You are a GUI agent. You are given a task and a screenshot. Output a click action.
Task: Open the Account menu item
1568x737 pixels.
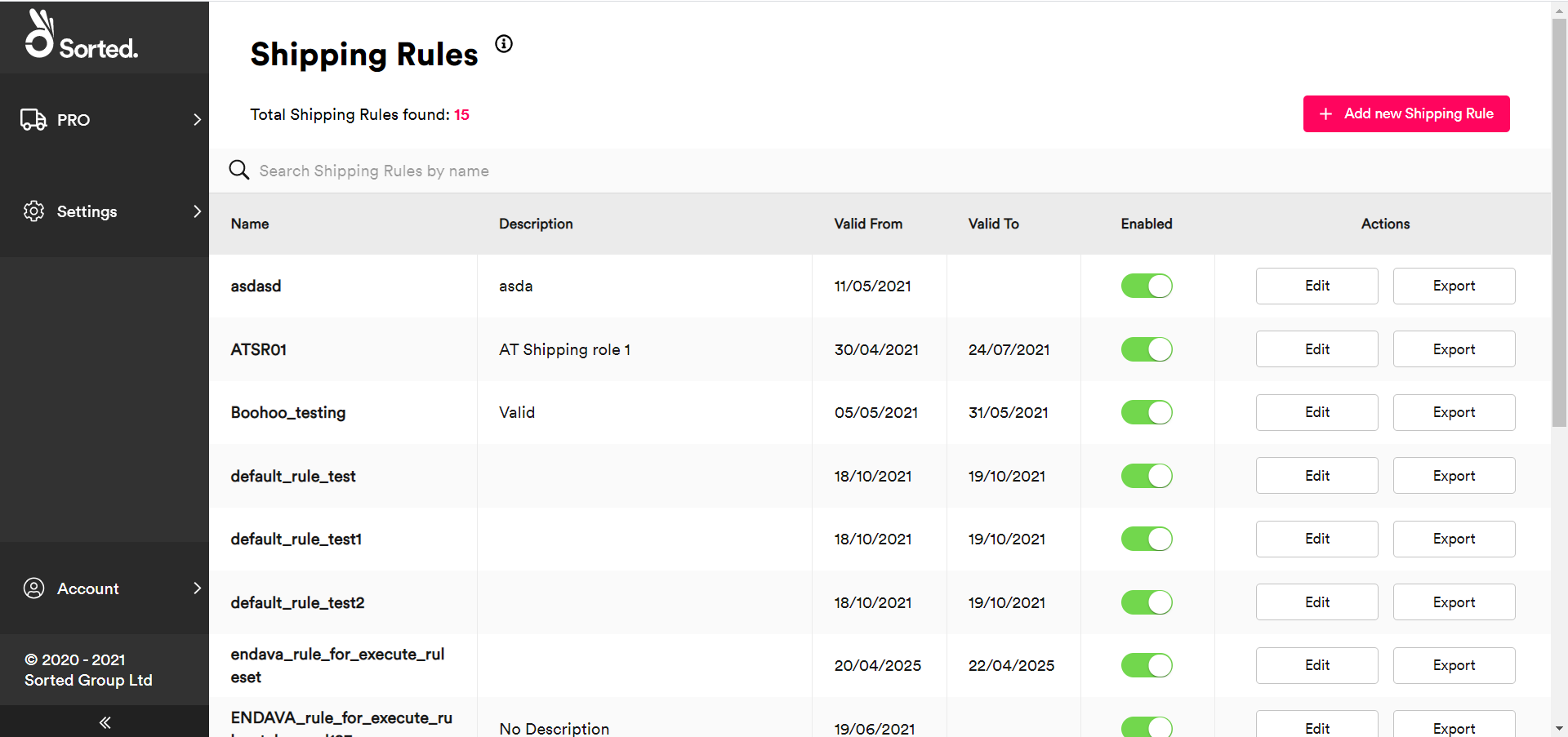(x=105, y=588)
